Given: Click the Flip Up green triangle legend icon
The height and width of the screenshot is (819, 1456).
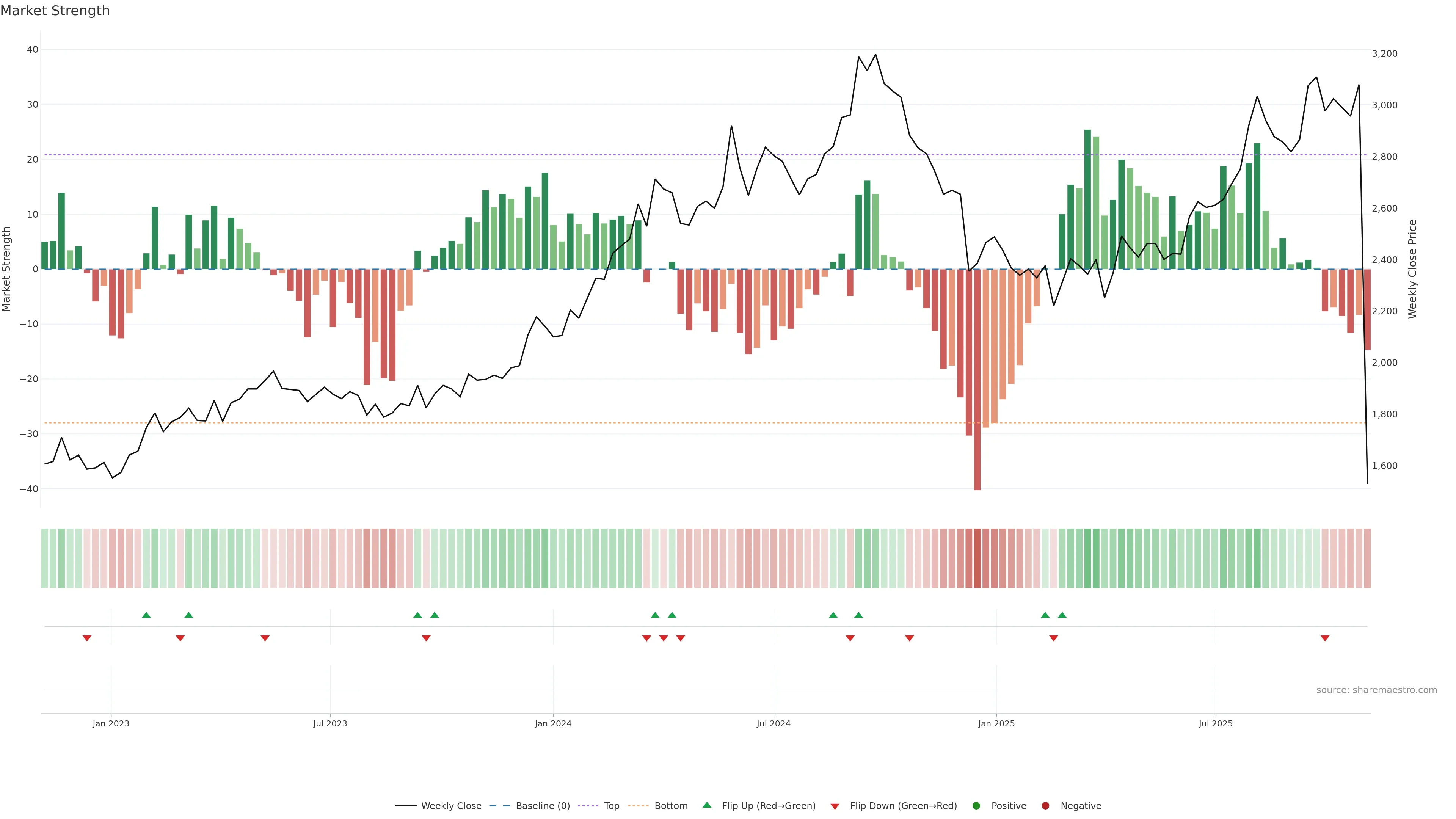Looking at the screenshot, I should point(706,805).
